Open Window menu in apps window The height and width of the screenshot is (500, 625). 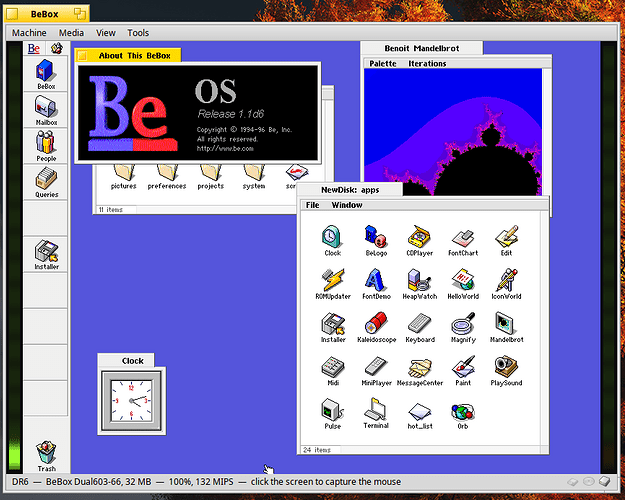347,205
